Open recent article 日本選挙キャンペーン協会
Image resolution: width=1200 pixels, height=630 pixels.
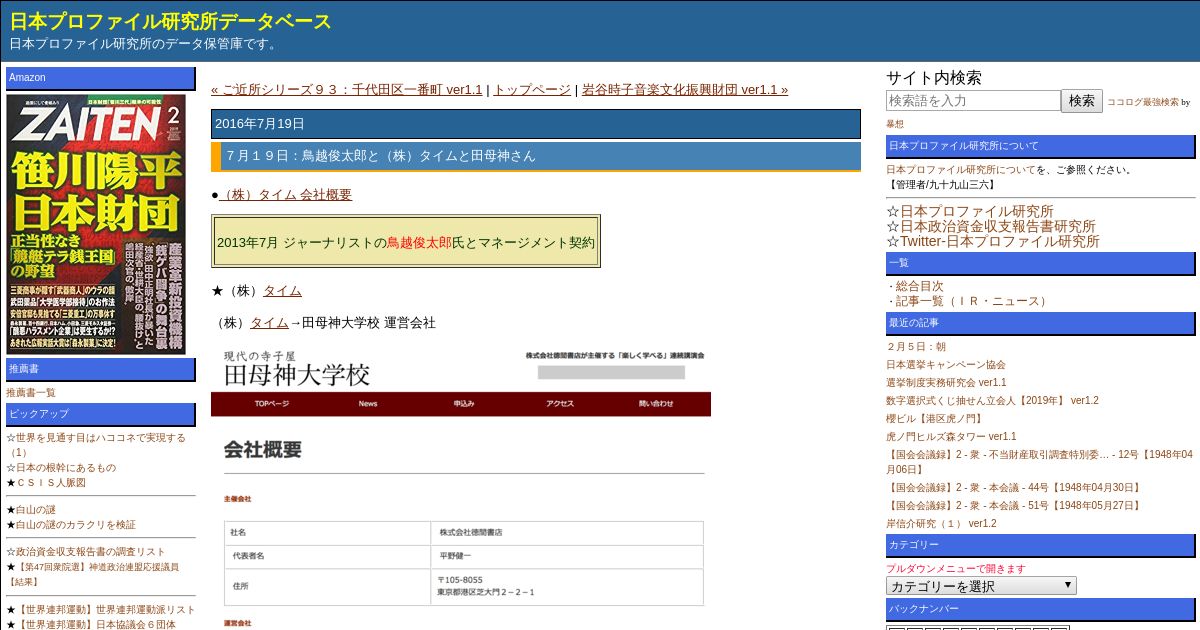click(946, 365)
